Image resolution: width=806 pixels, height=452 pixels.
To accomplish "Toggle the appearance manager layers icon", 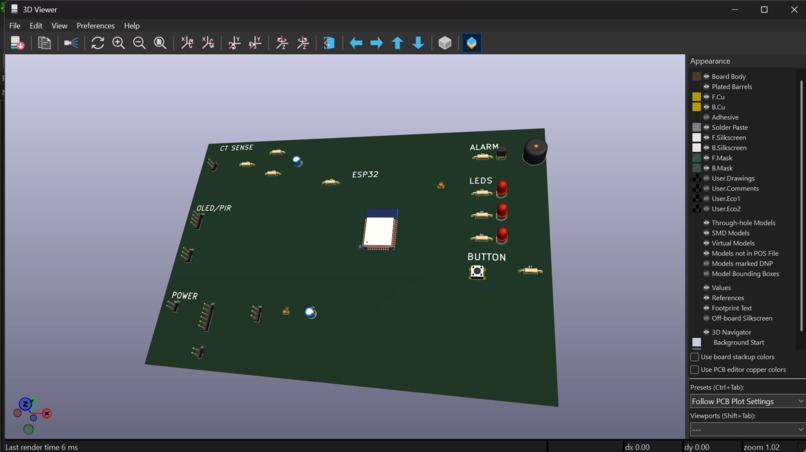I will coord(471,43).
